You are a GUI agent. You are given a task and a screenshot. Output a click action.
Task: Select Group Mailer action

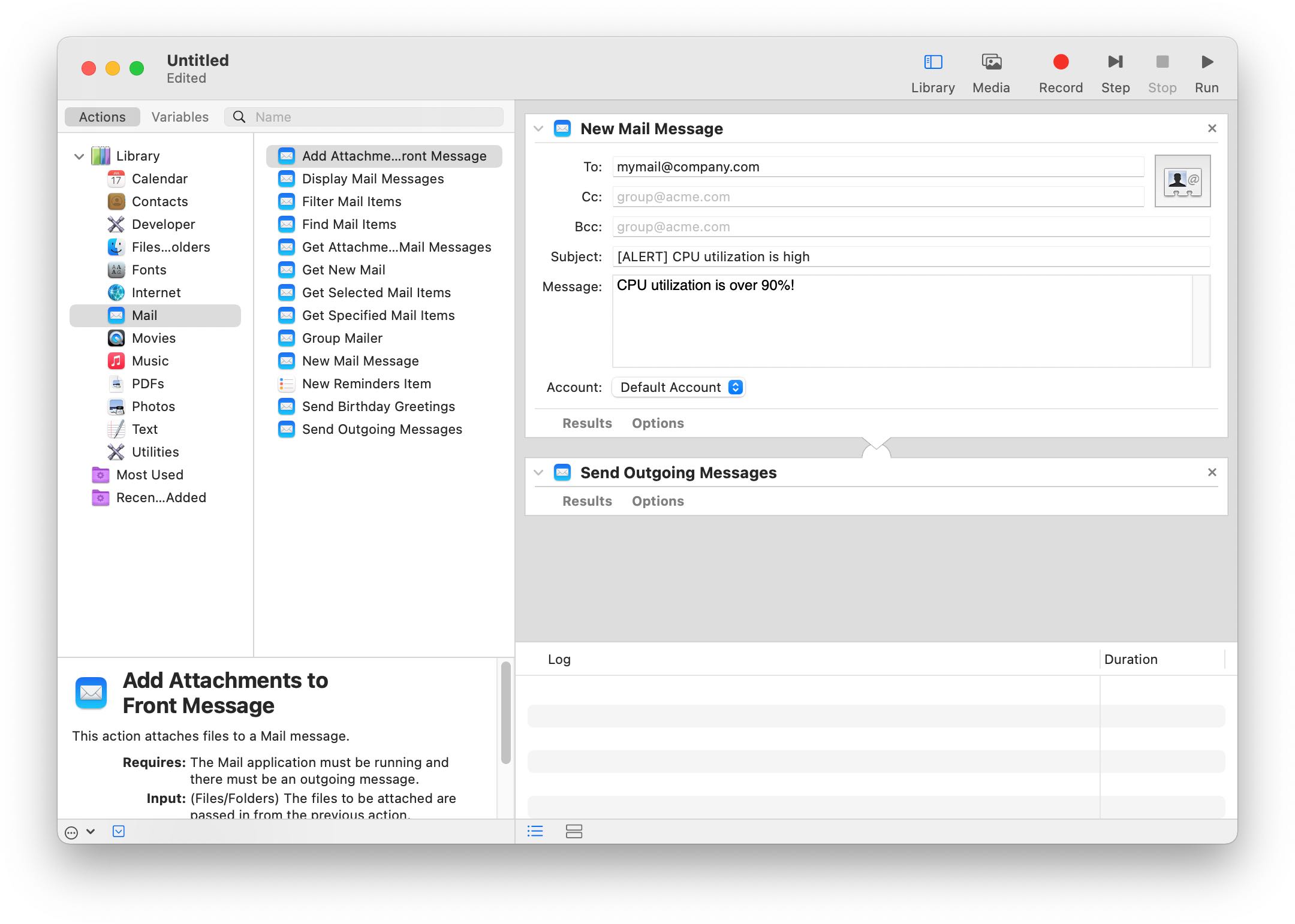tap(384, 338)
